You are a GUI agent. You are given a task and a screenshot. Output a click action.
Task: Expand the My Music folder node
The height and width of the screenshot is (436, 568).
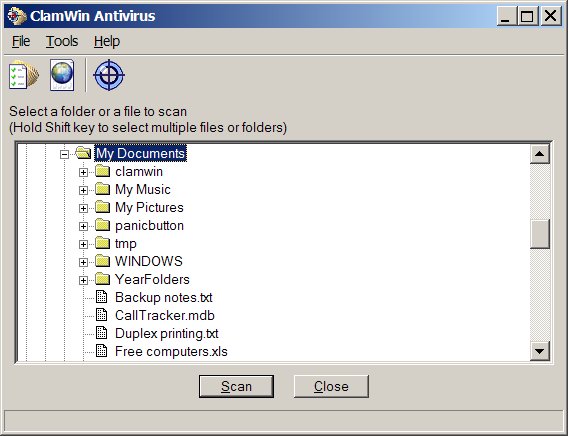pyautogui.click(x=83, y=190)
